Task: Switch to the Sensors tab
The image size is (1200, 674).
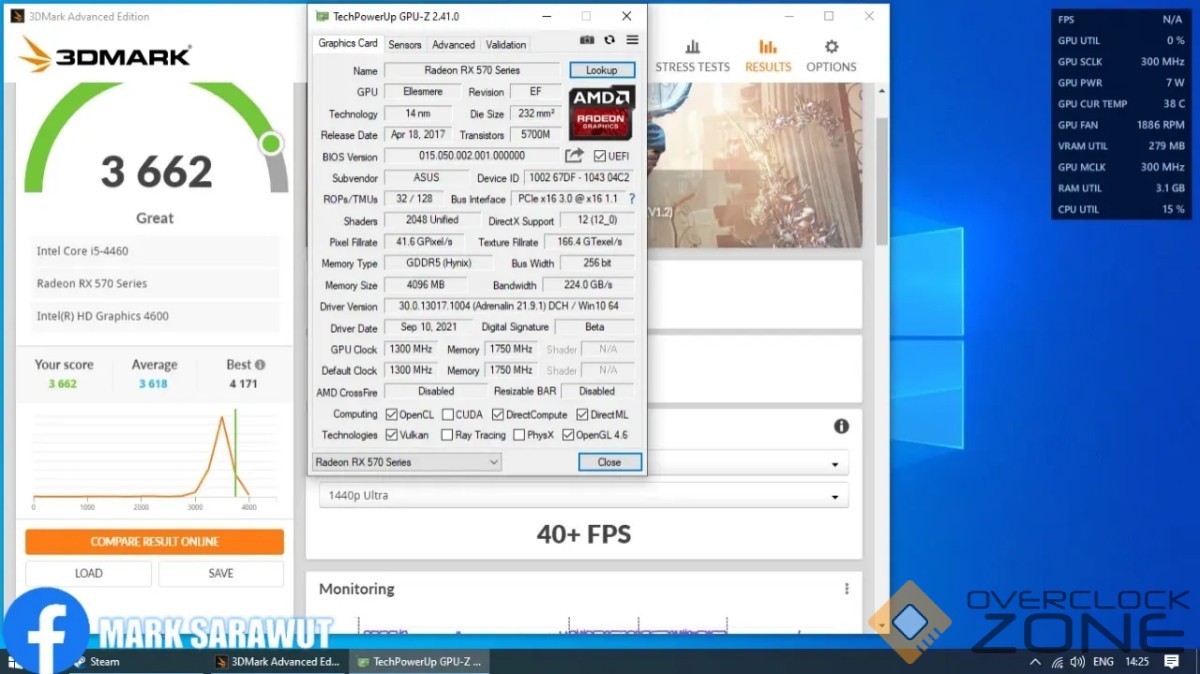Action: [405, 44]
